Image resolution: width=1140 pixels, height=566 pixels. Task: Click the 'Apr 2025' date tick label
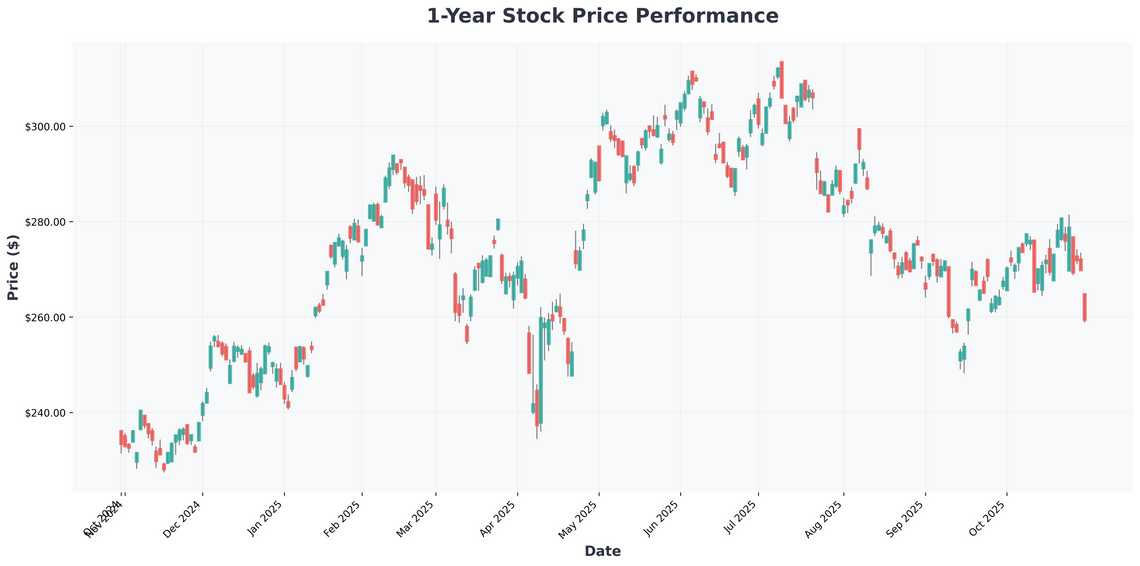click(x=499, y=518)
